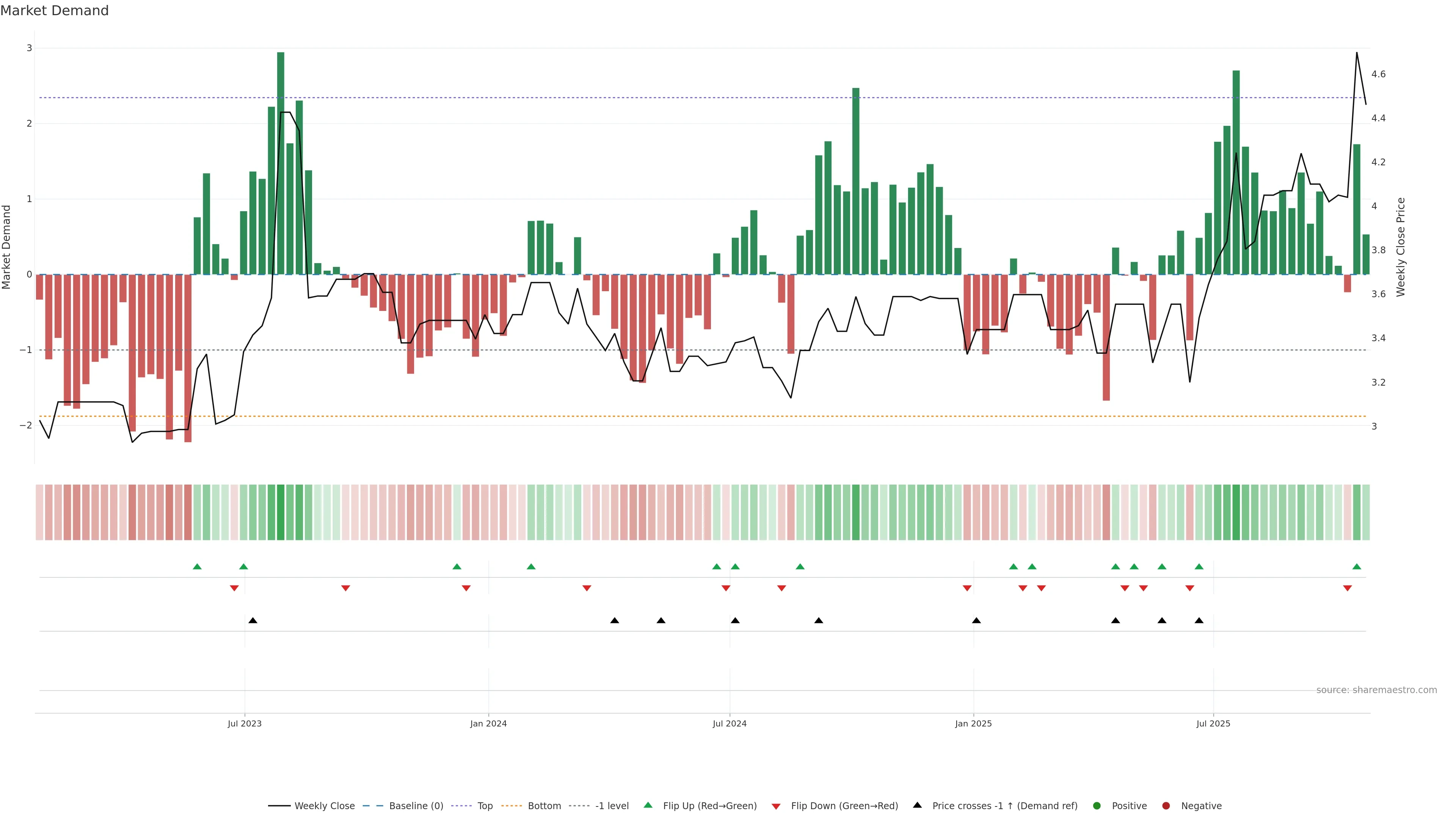Click the Price crosses -1 black triangle legend icon
This screenshot has height=819, width=1456.
917,805
